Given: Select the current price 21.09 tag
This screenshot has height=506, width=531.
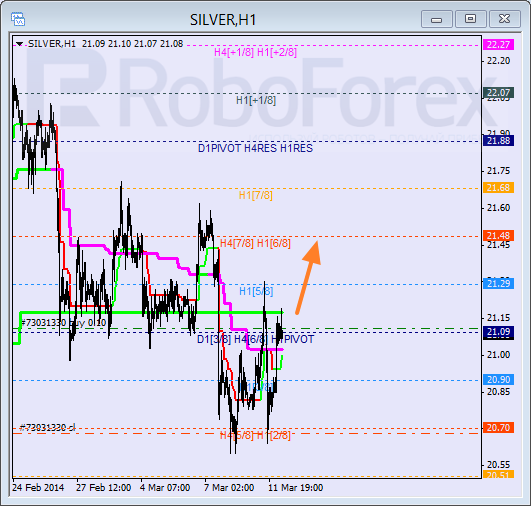Looking at the screenshot, I should [498, 332].
